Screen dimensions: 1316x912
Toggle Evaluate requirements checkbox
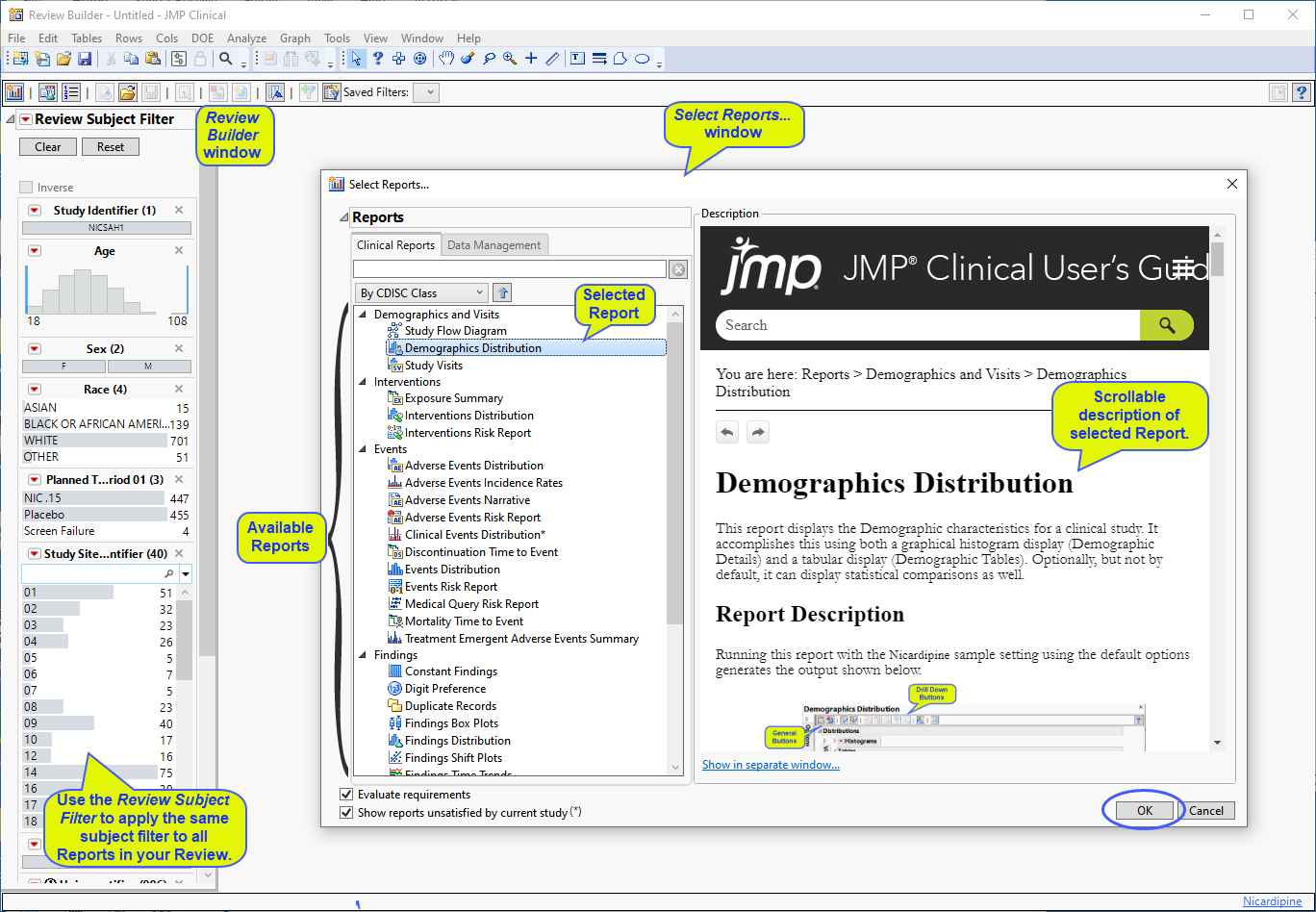click(x=346, y=795)
